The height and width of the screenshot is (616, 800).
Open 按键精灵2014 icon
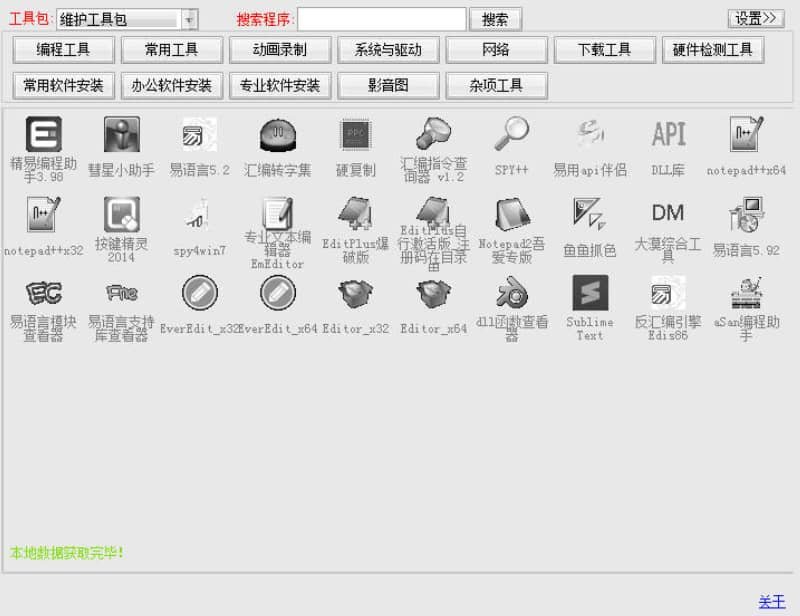(x=121, y=214)
